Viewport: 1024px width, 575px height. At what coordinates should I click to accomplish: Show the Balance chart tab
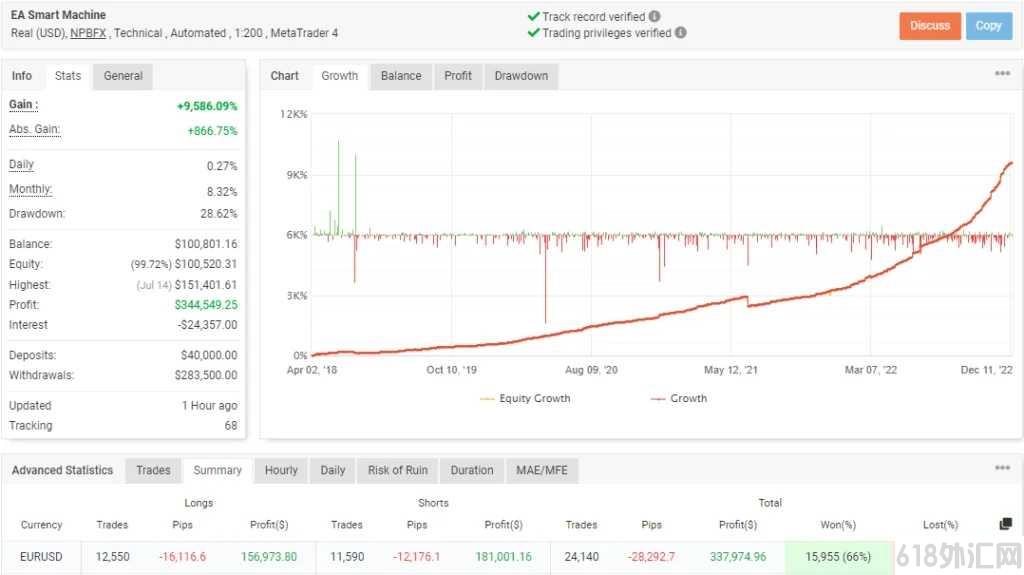click(x=401, y=76)
